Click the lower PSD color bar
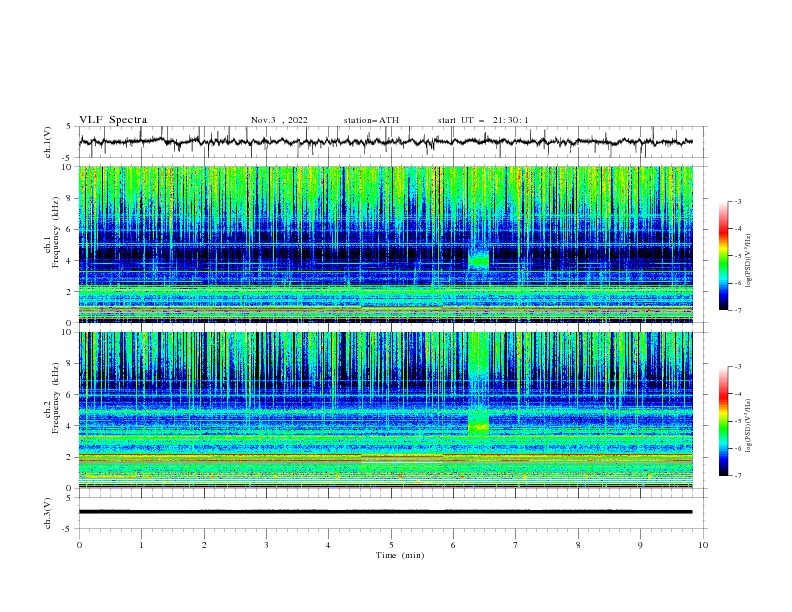 click(x=724, y=421)
